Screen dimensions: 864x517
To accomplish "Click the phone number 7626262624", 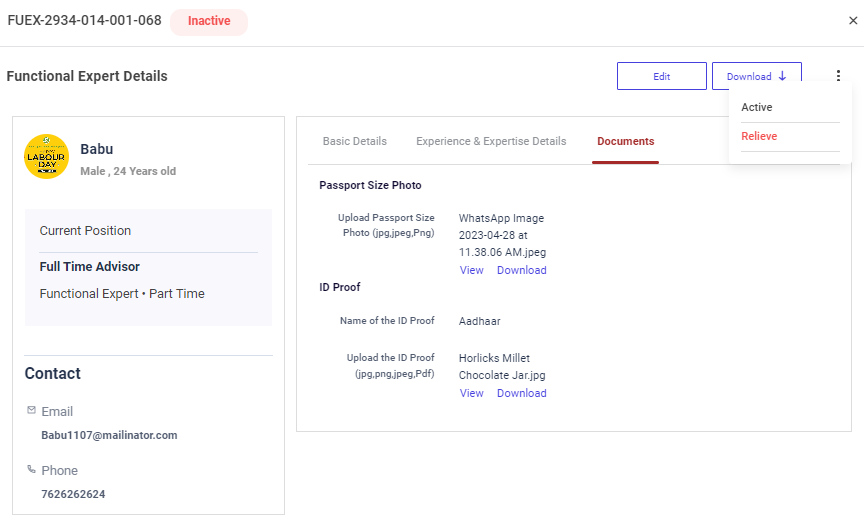I will 73,494.
